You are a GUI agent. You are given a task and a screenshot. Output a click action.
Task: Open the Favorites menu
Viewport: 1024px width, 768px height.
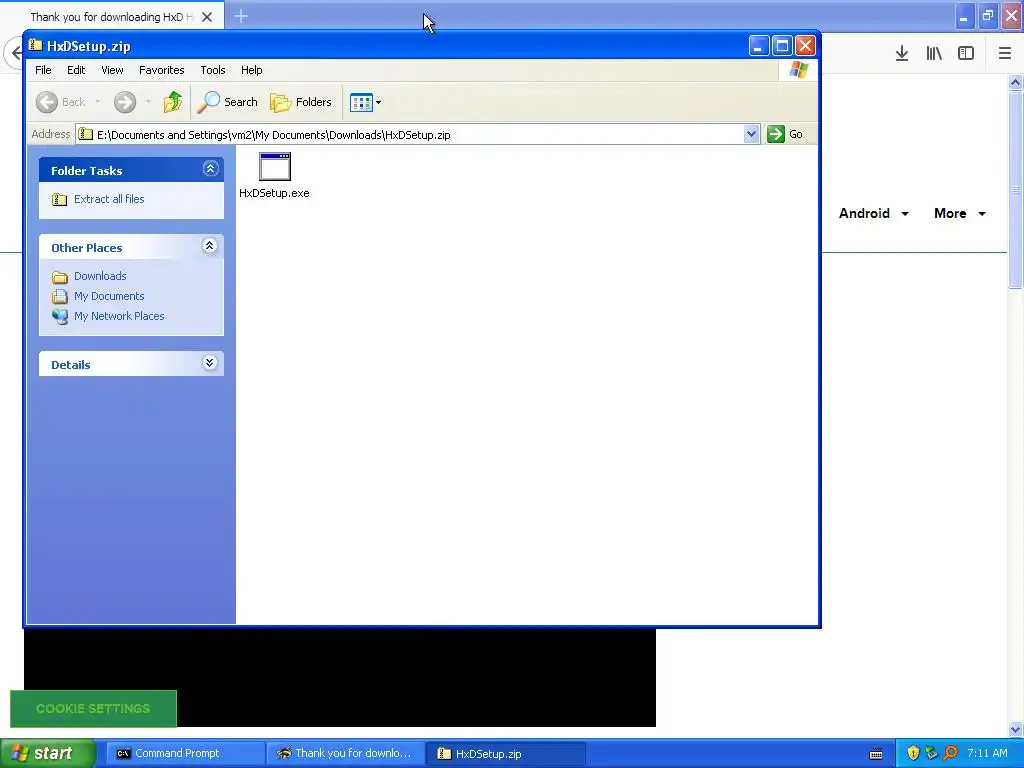[x=161, y=70]
